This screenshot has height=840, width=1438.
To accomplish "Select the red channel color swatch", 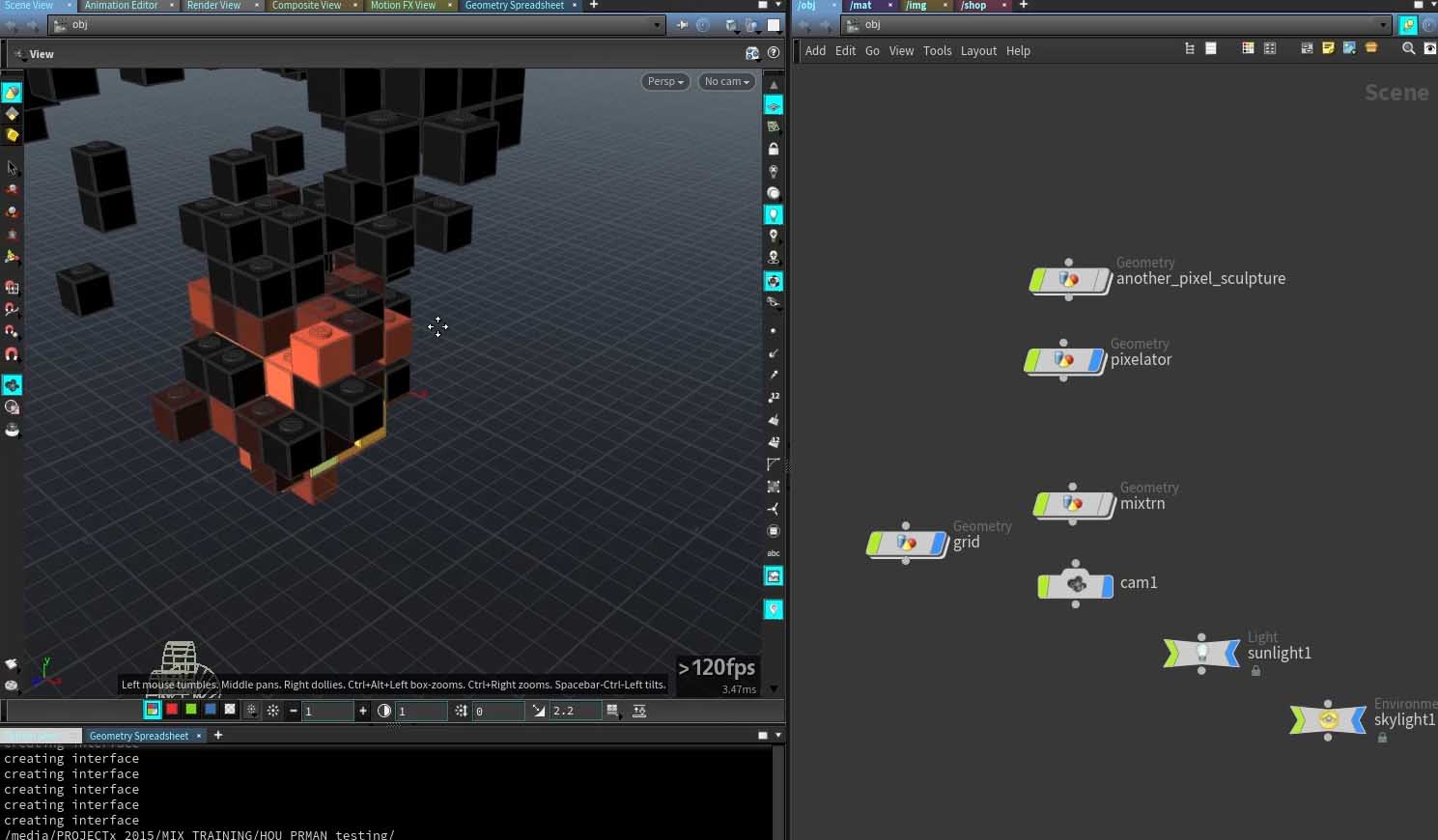I will click(172, 710).
